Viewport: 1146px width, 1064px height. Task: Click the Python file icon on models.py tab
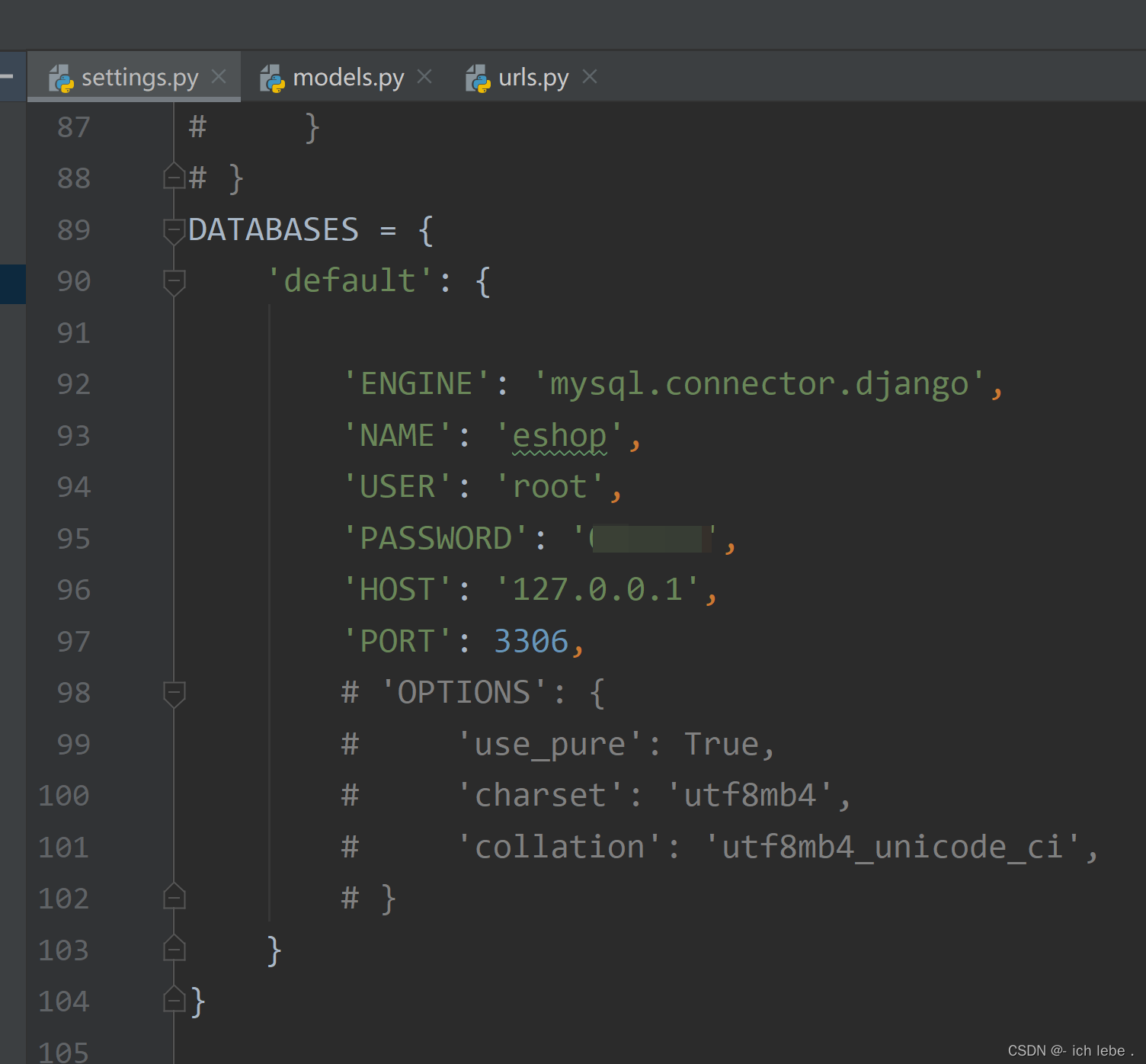click(x=272, y=79)
